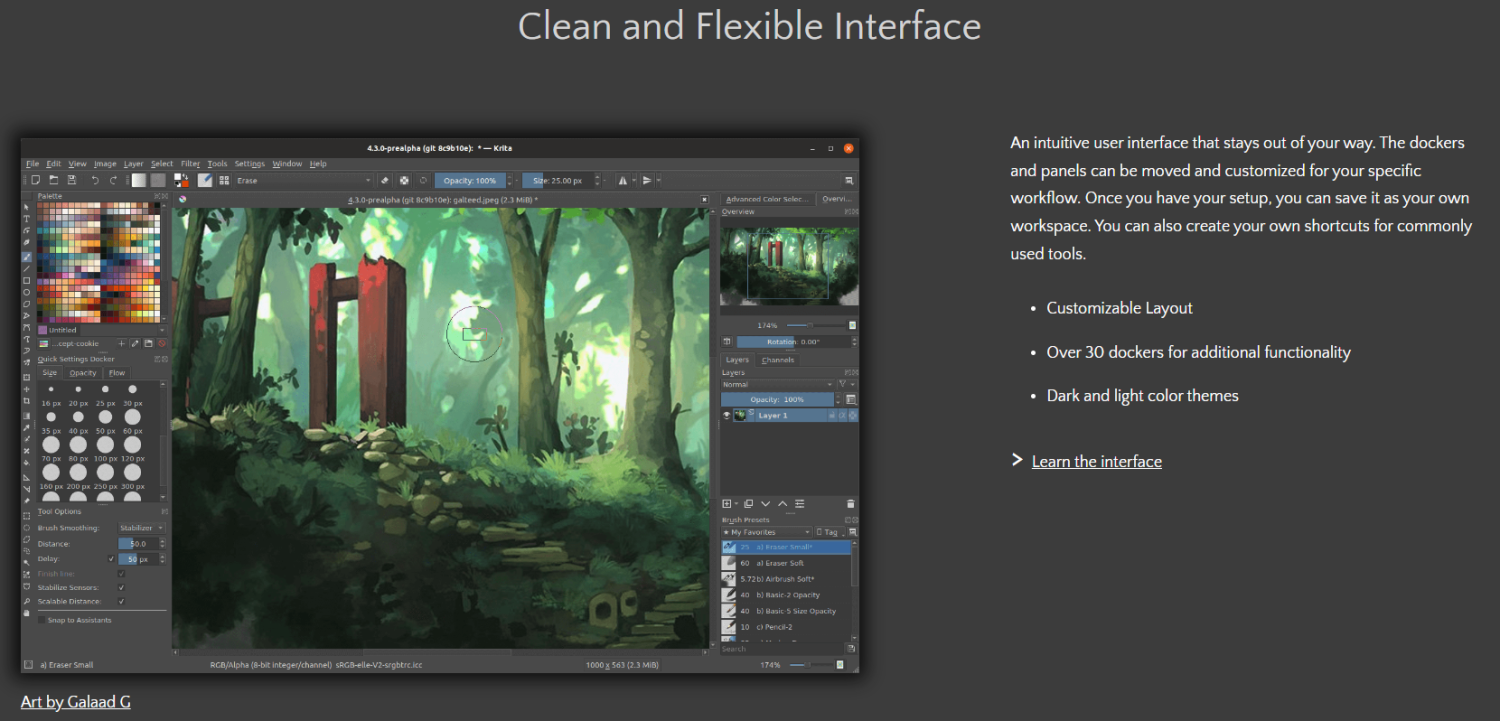Open a new document with the toolbar icon

point(37,180)
